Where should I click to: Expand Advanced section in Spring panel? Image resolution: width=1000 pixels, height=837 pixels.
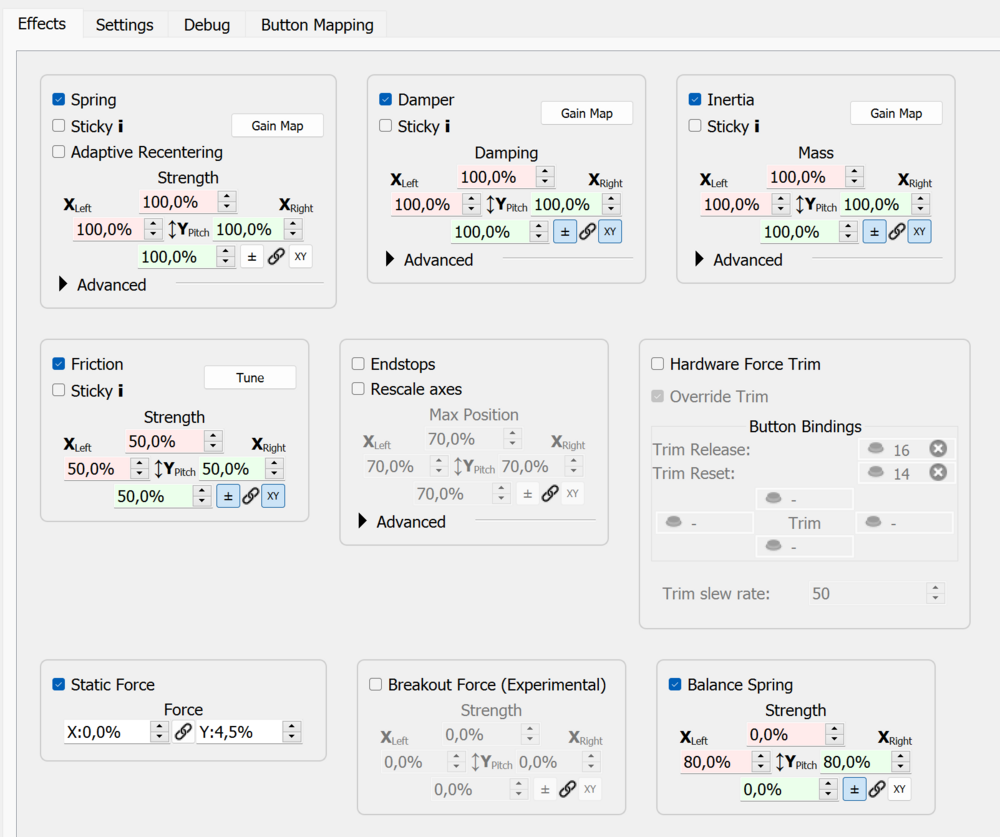pos(64,285)
